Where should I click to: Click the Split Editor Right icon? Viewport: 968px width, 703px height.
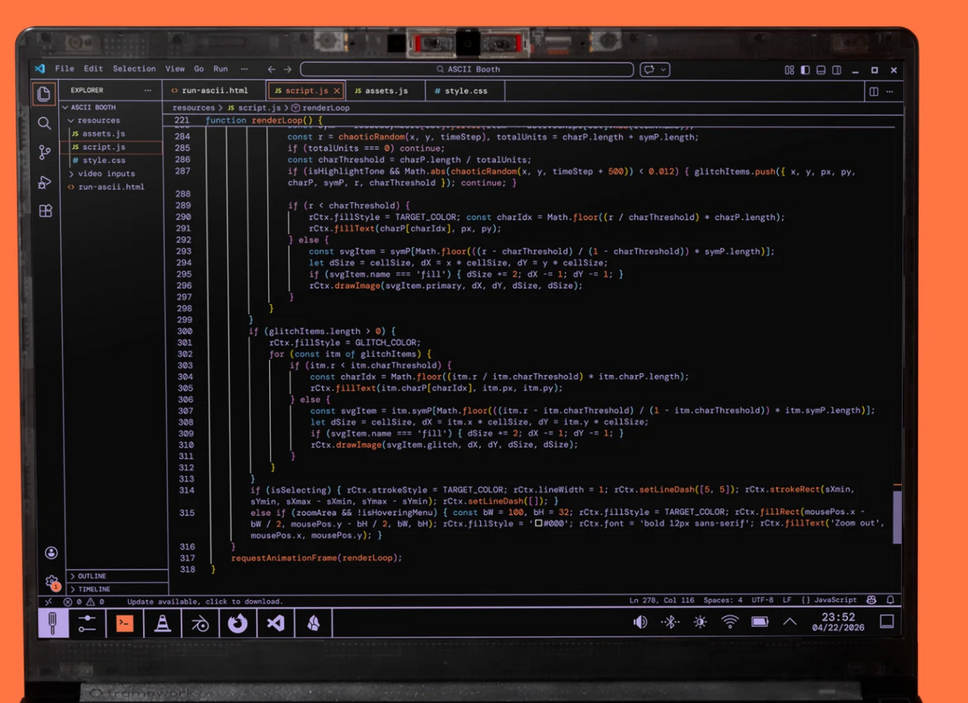pos(874,91)
